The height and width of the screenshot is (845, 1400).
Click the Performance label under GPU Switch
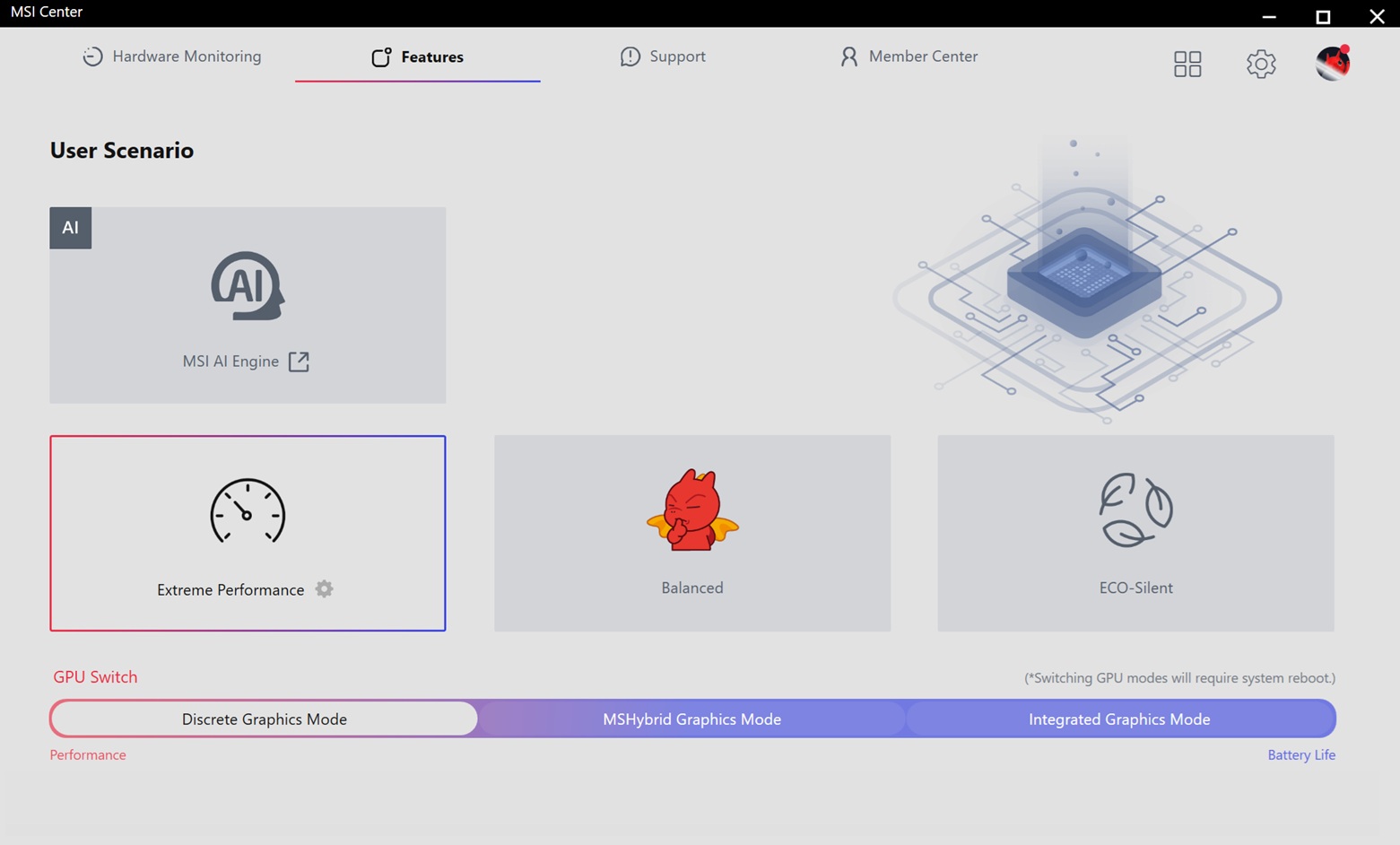[88, 755]
